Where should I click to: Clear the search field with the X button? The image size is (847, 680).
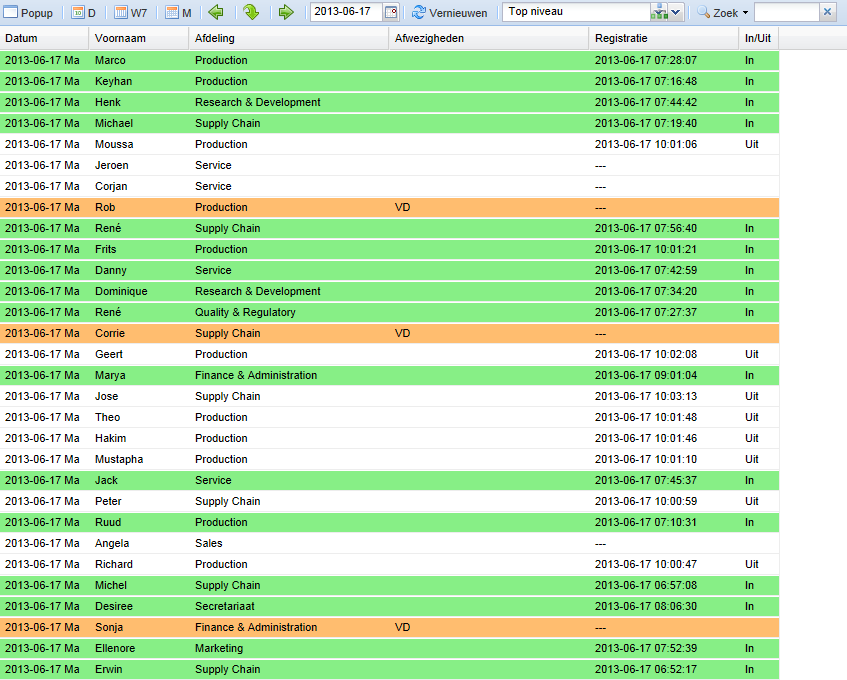click(x=827, y=13)
